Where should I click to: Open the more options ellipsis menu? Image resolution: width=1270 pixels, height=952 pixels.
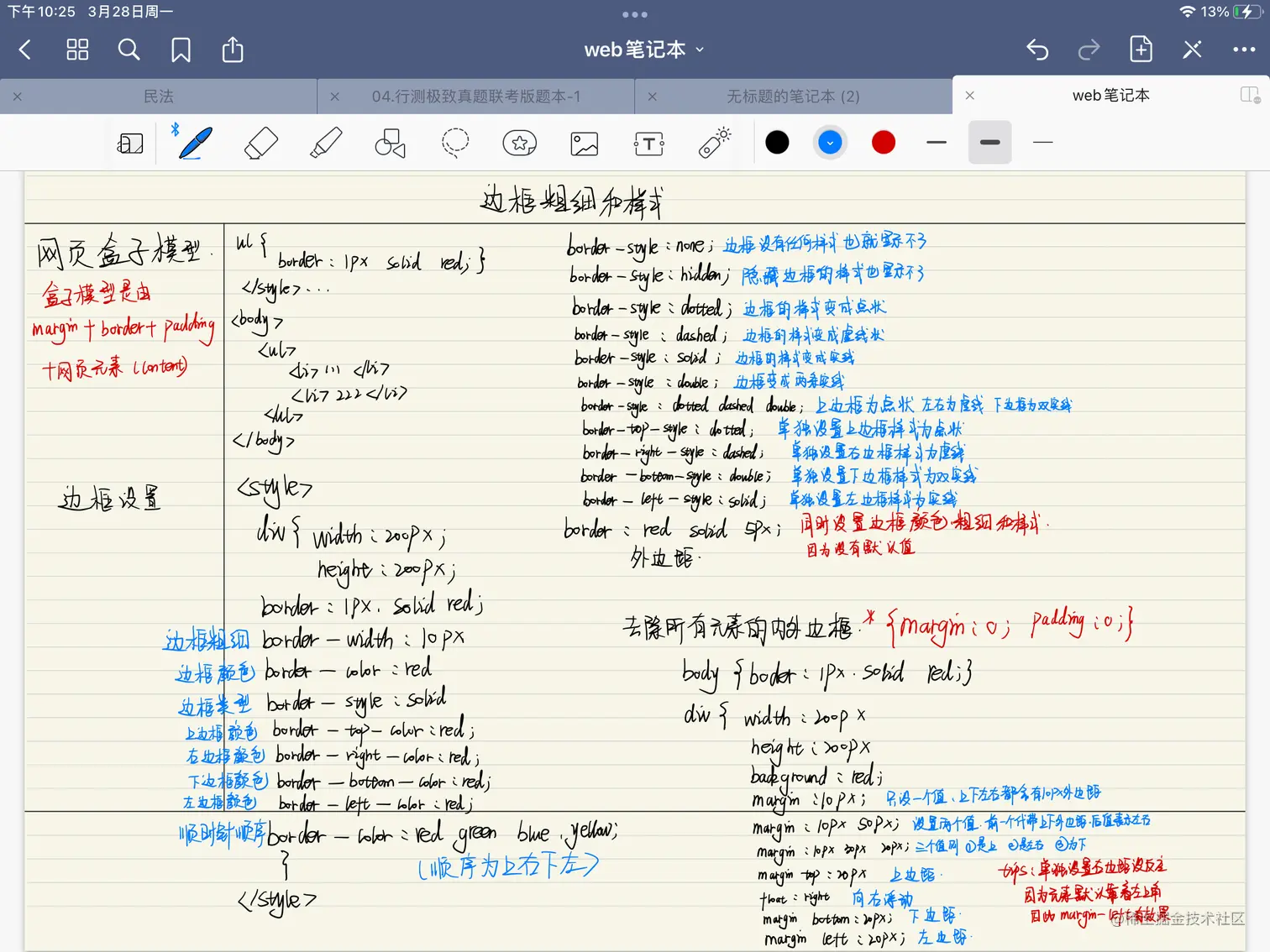(x=1244, y=50)
